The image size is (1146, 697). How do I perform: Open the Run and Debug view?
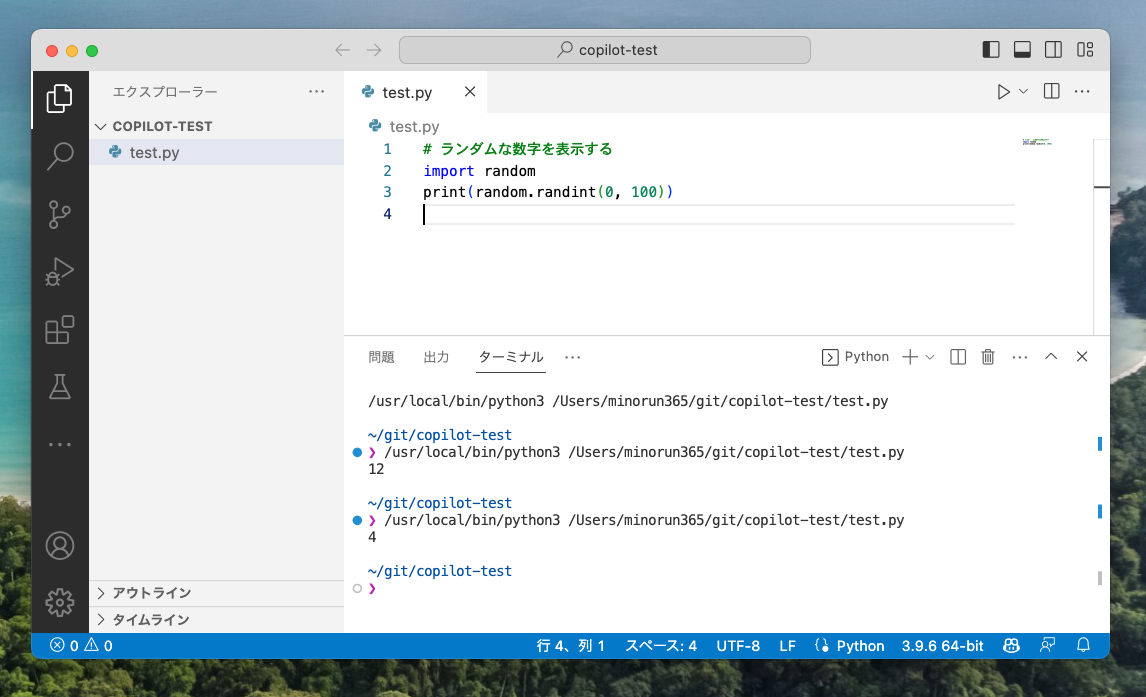(x=59, y=270)
